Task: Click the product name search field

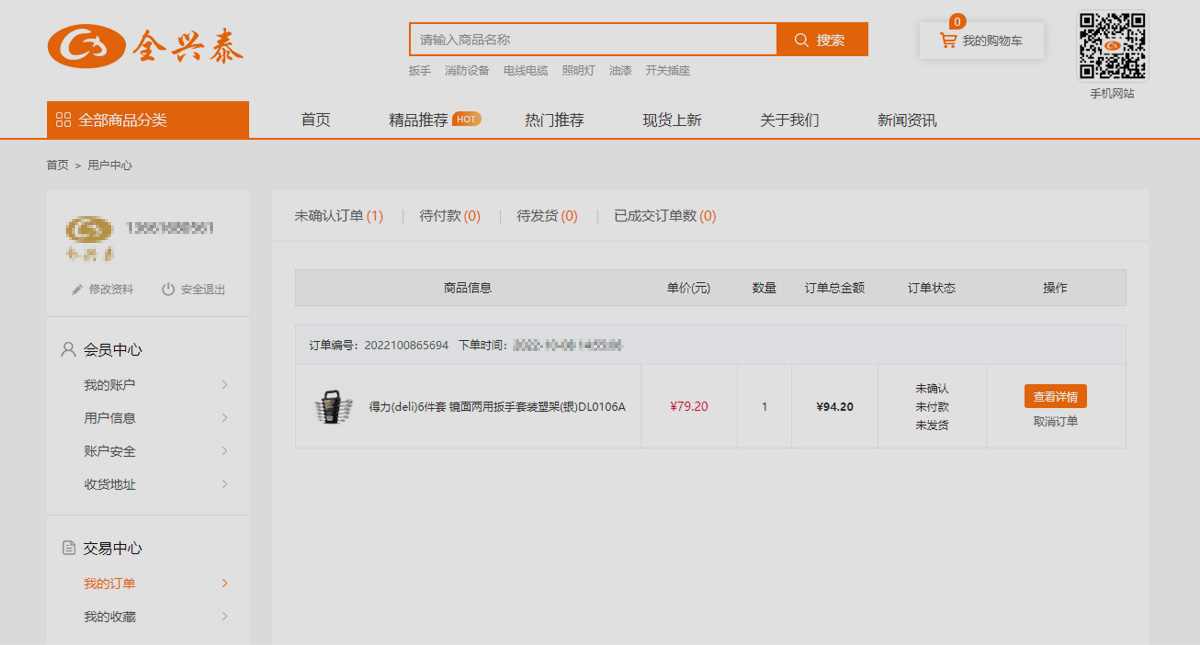Action: pyautogui.click(x=592, y=40)
